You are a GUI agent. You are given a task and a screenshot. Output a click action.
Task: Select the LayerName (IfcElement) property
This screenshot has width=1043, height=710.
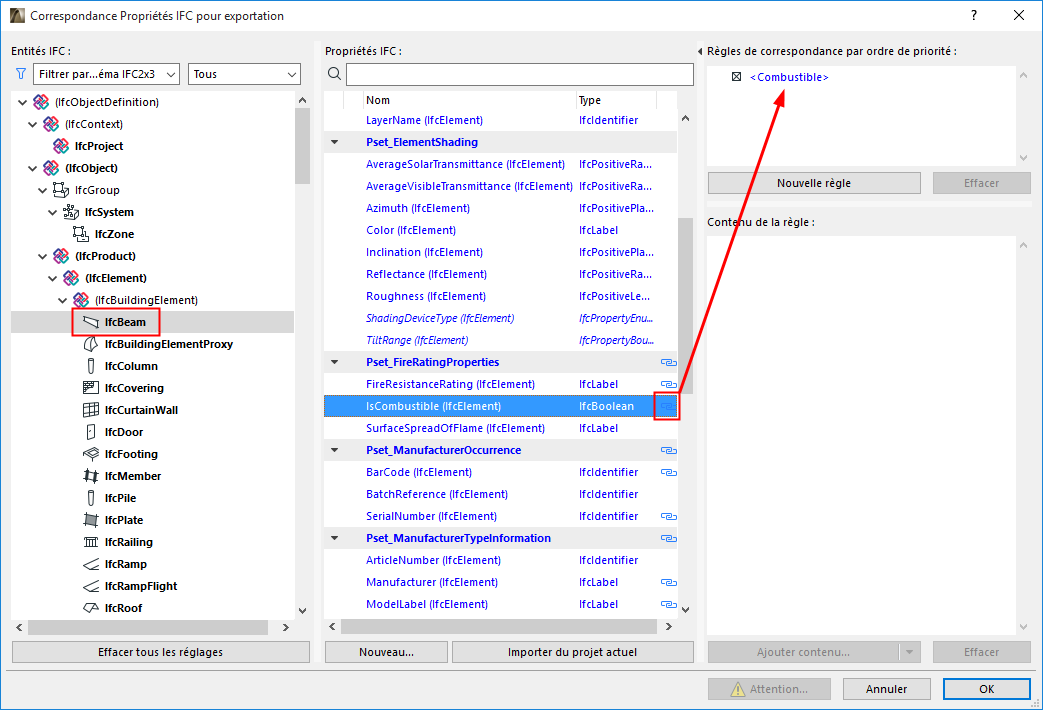[500, 120]
